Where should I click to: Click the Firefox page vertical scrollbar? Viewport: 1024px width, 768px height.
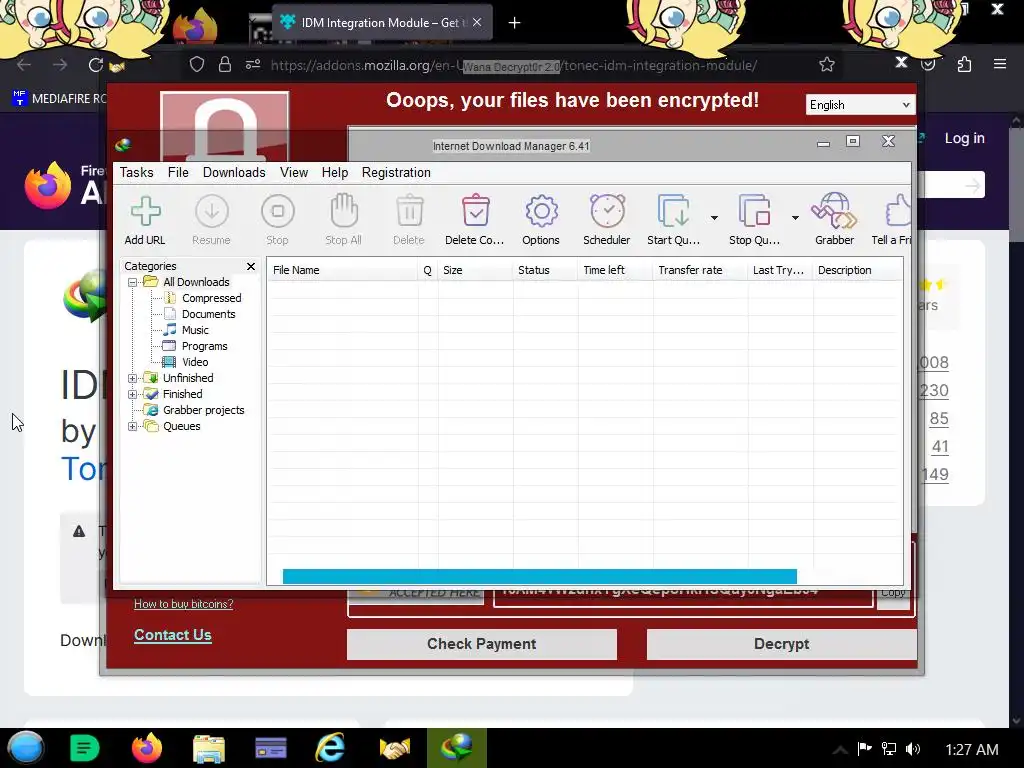[1016, 184]
